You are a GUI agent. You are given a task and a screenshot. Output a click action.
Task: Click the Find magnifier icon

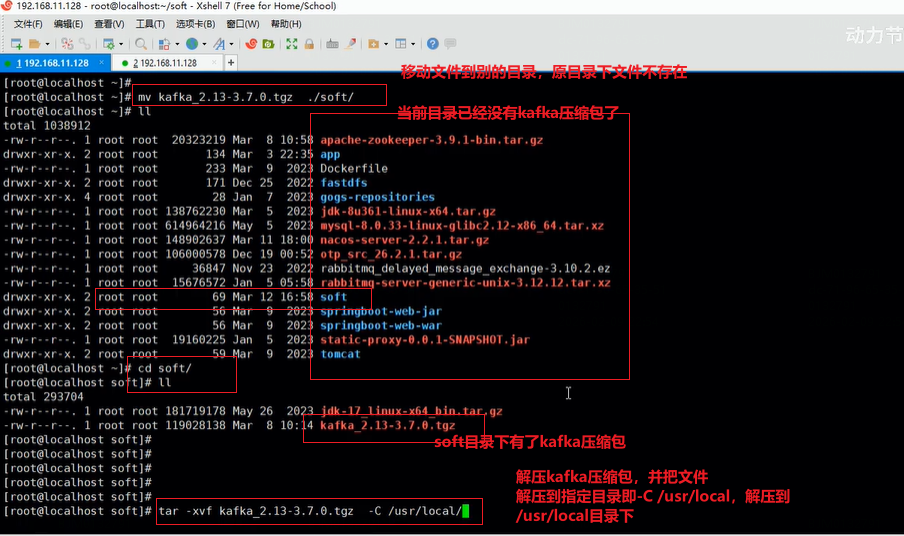(140, 44)
